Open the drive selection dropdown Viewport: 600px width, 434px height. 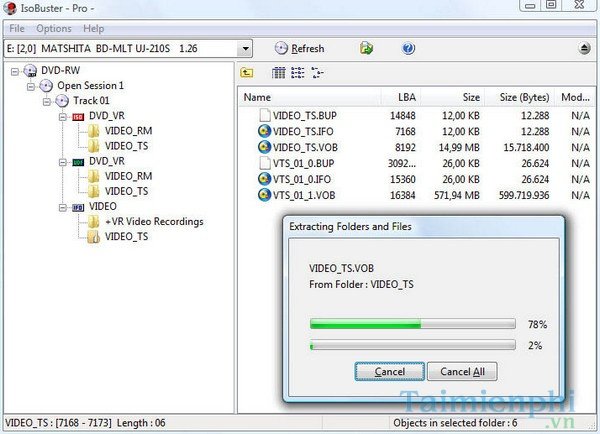tap(245, 49)
